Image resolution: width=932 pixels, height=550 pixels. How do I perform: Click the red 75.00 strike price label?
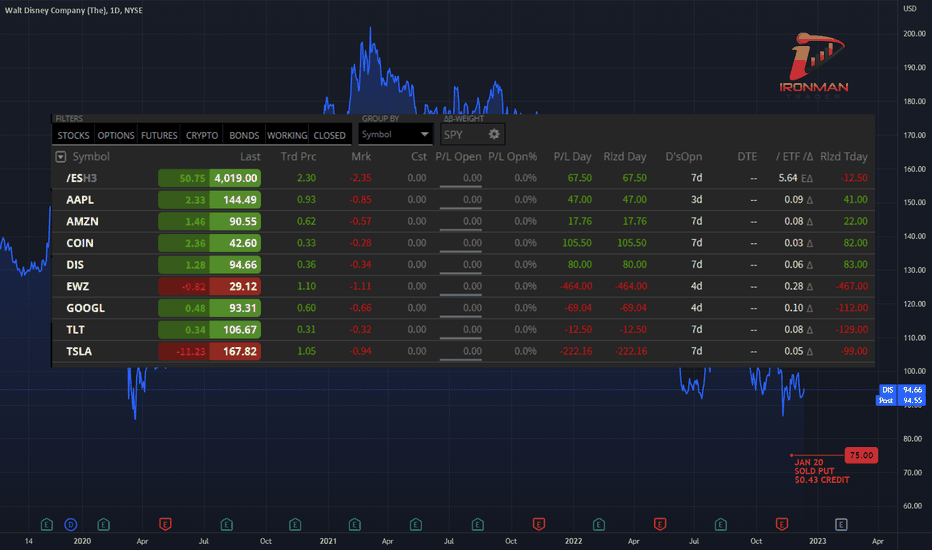(x=861, y=455)
